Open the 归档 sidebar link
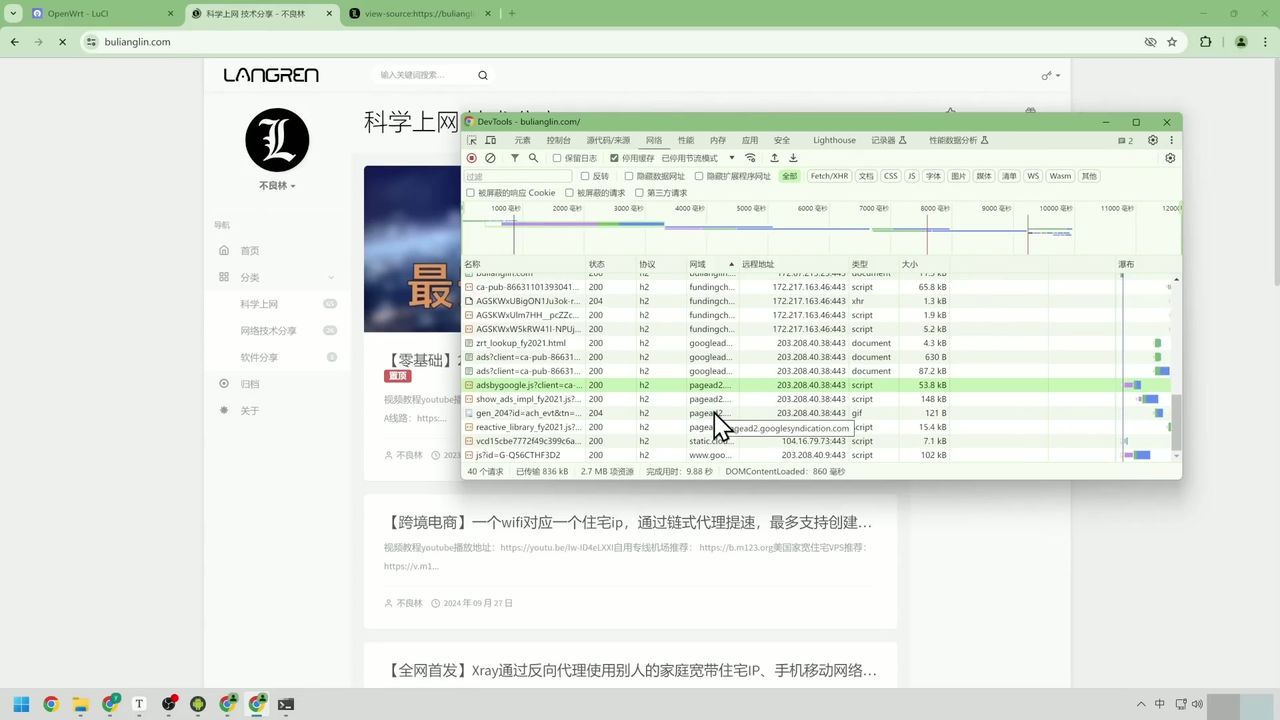This screenshot has width=1280, height=720. (x=249, y=383)
